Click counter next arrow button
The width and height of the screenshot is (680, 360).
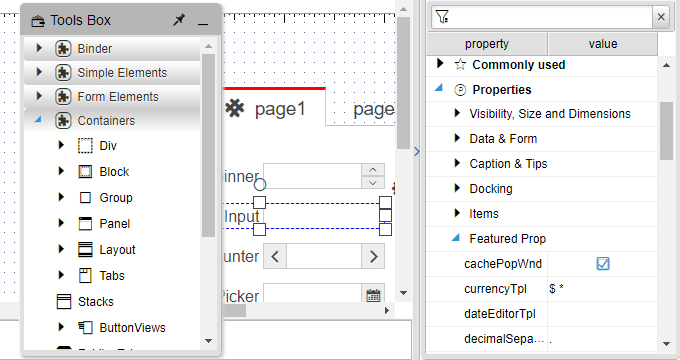tap(373, 256)
